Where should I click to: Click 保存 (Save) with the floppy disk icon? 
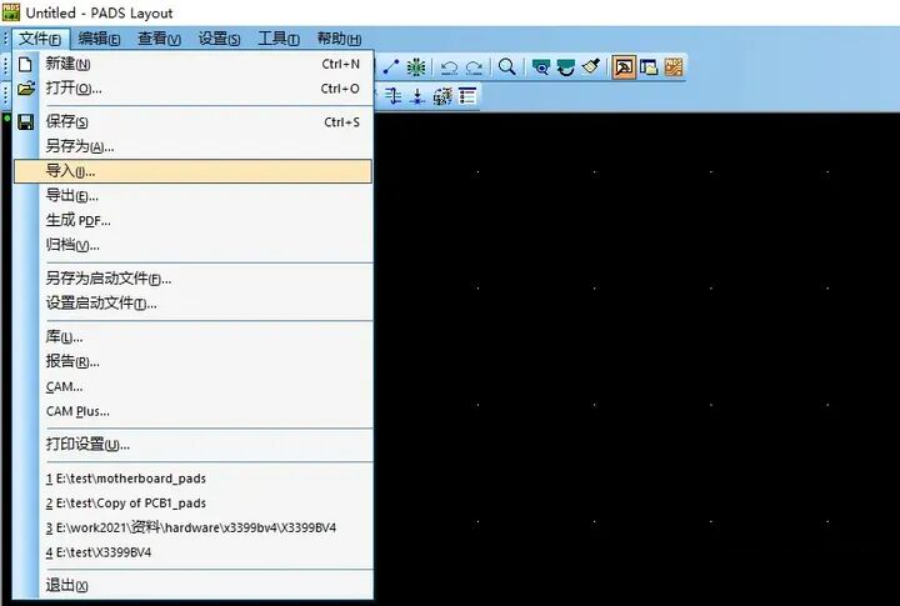(67, 122)
